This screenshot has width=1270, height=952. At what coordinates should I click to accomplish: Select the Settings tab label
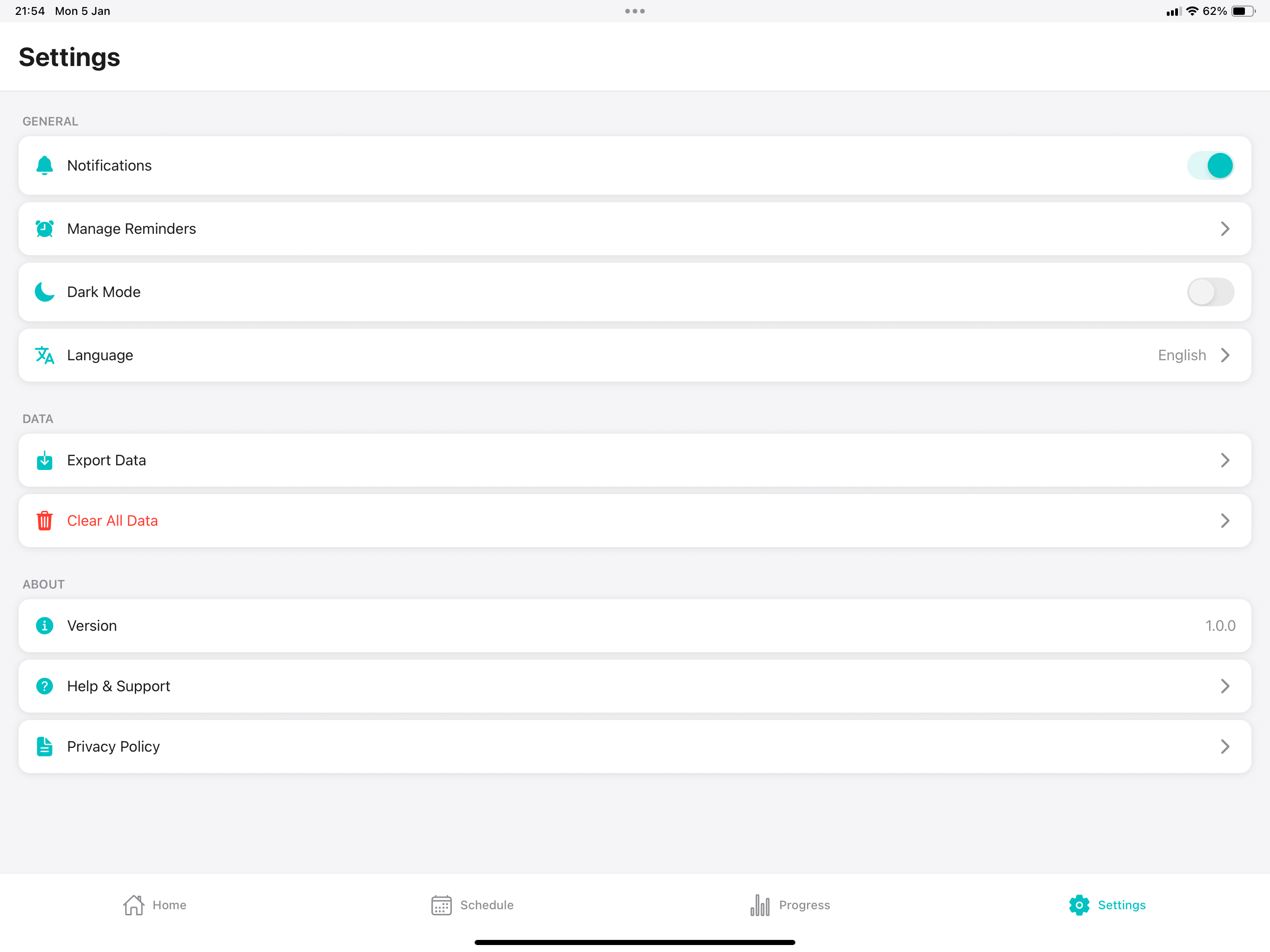pyautogui.click(x=1121, y=905)
